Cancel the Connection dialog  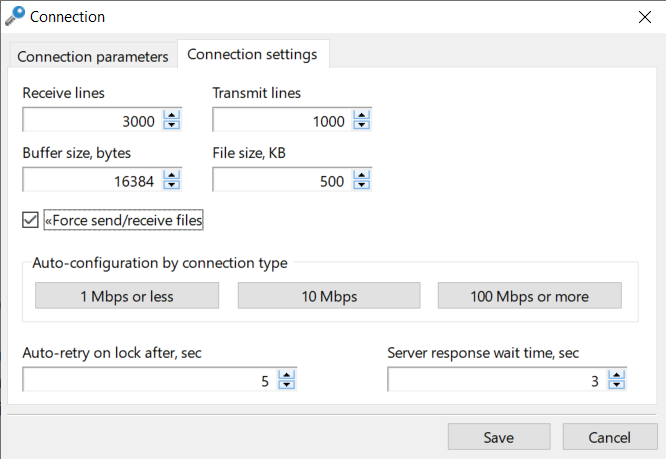(610, 437)
